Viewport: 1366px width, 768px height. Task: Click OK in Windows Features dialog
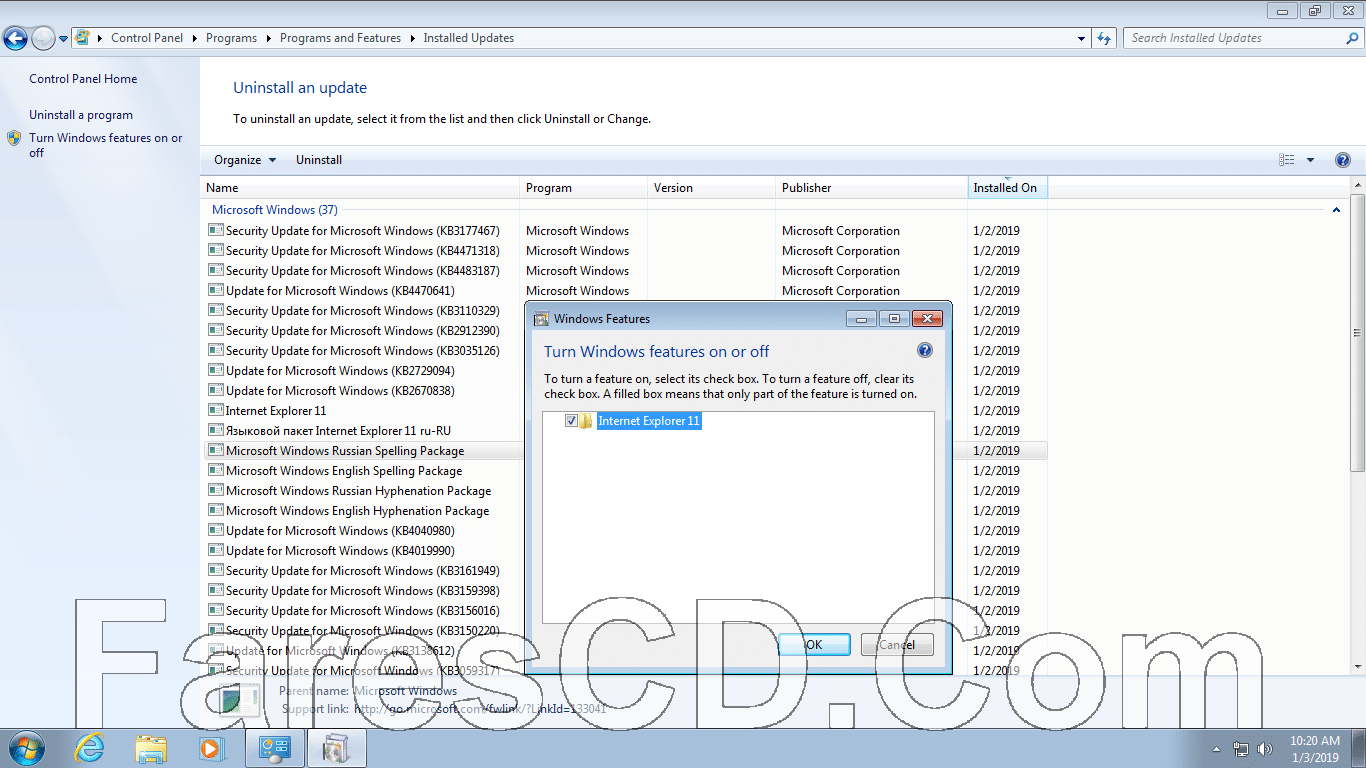[814, 645]
